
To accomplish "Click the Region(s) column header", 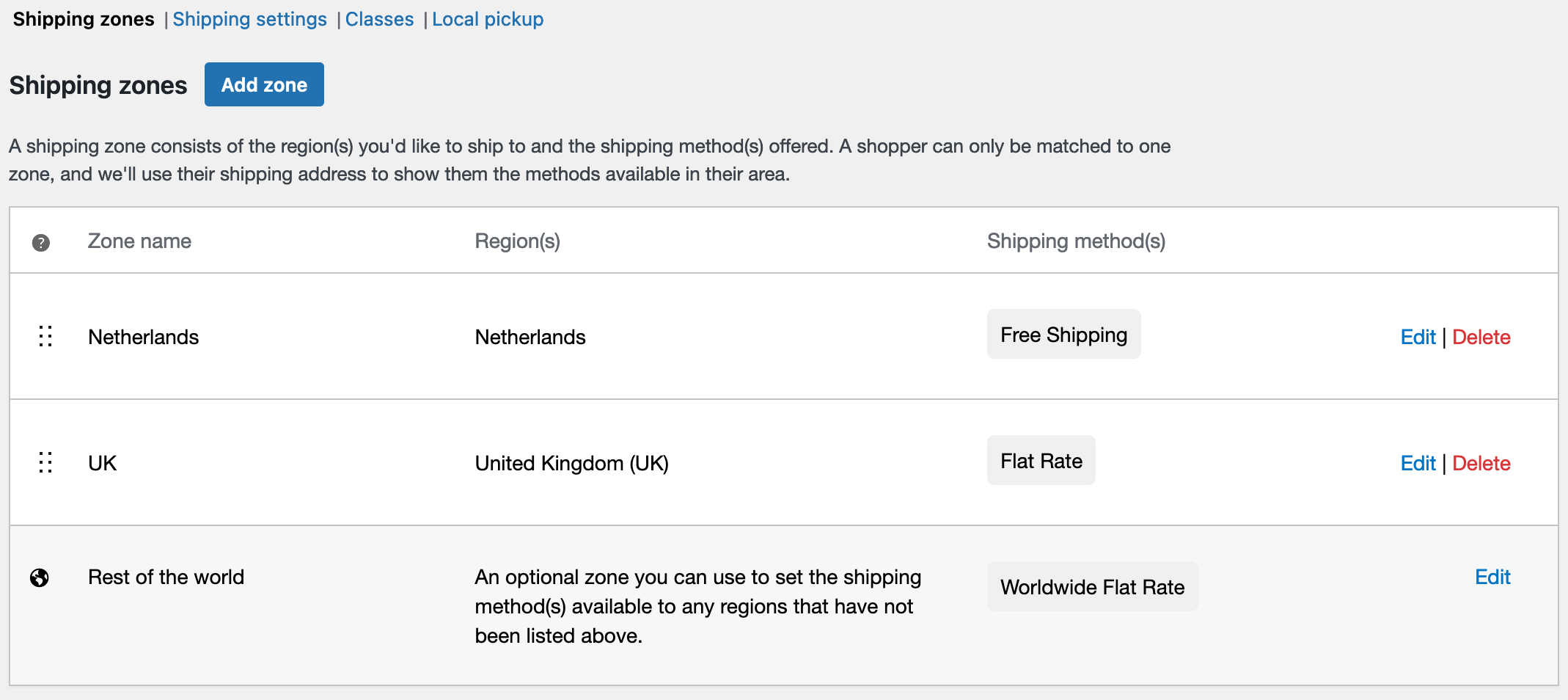I will click(x=518, y=241).
